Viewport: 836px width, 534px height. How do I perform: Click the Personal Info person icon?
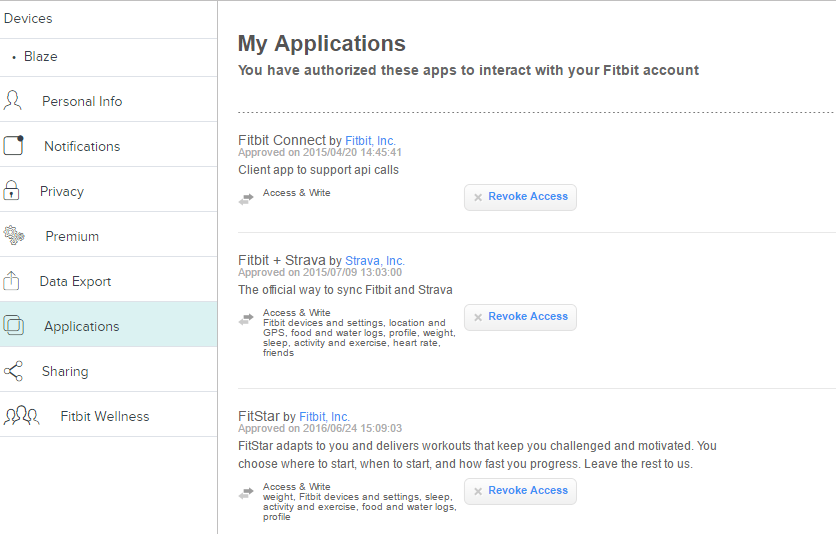(x=12, y=100)
